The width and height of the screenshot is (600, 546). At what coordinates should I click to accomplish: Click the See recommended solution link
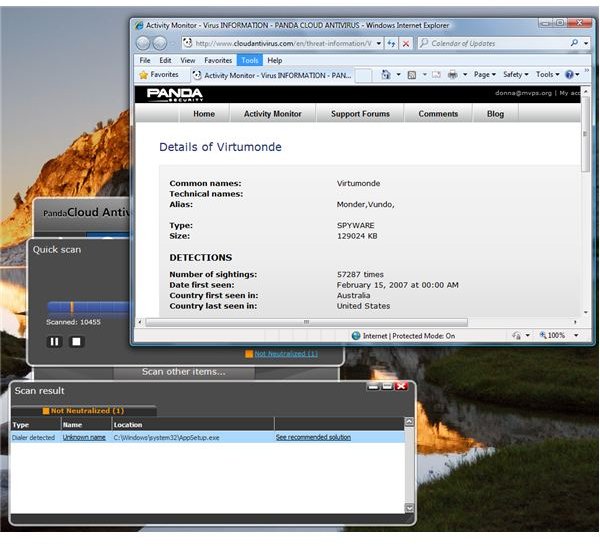click(x=313, y=437)
